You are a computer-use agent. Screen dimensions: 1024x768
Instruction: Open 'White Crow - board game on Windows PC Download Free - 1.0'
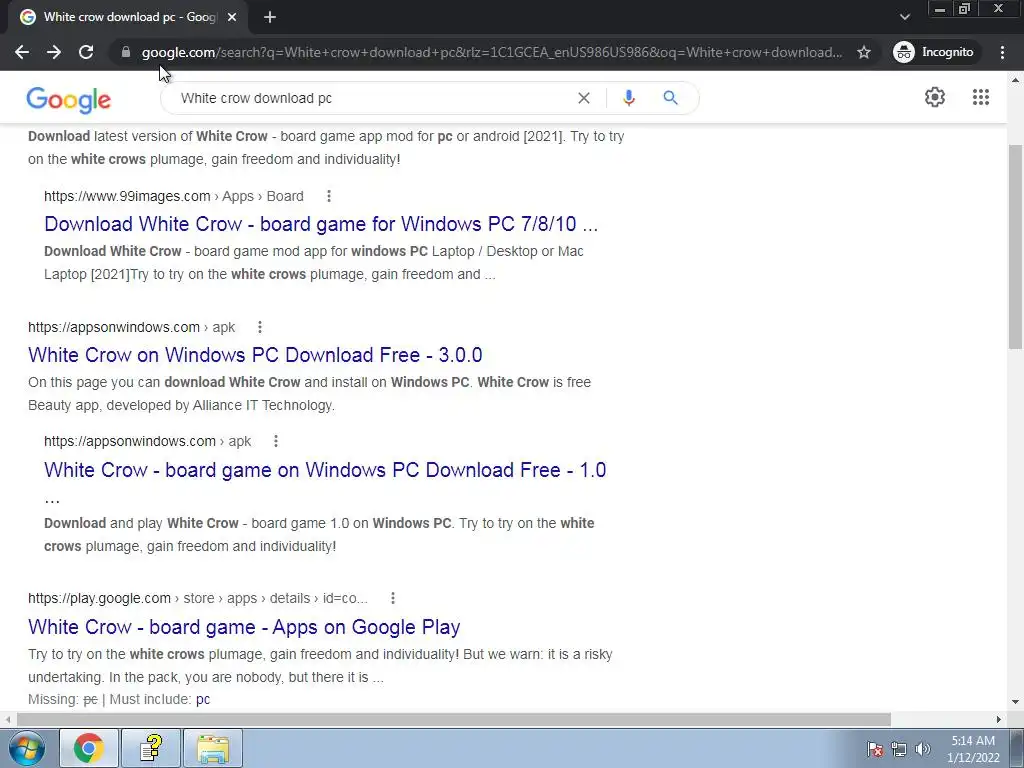pyautogui.click(x=325, y=470)
